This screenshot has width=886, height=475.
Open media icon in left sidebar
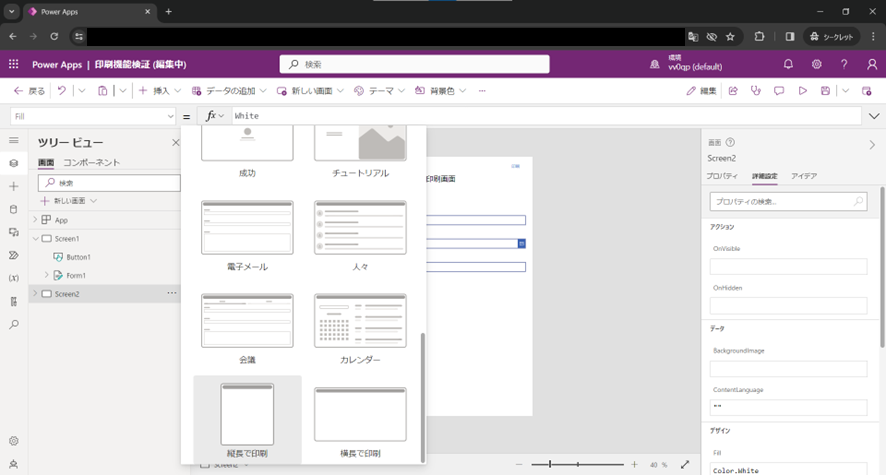pyautogui.click(x=14, y=232)
